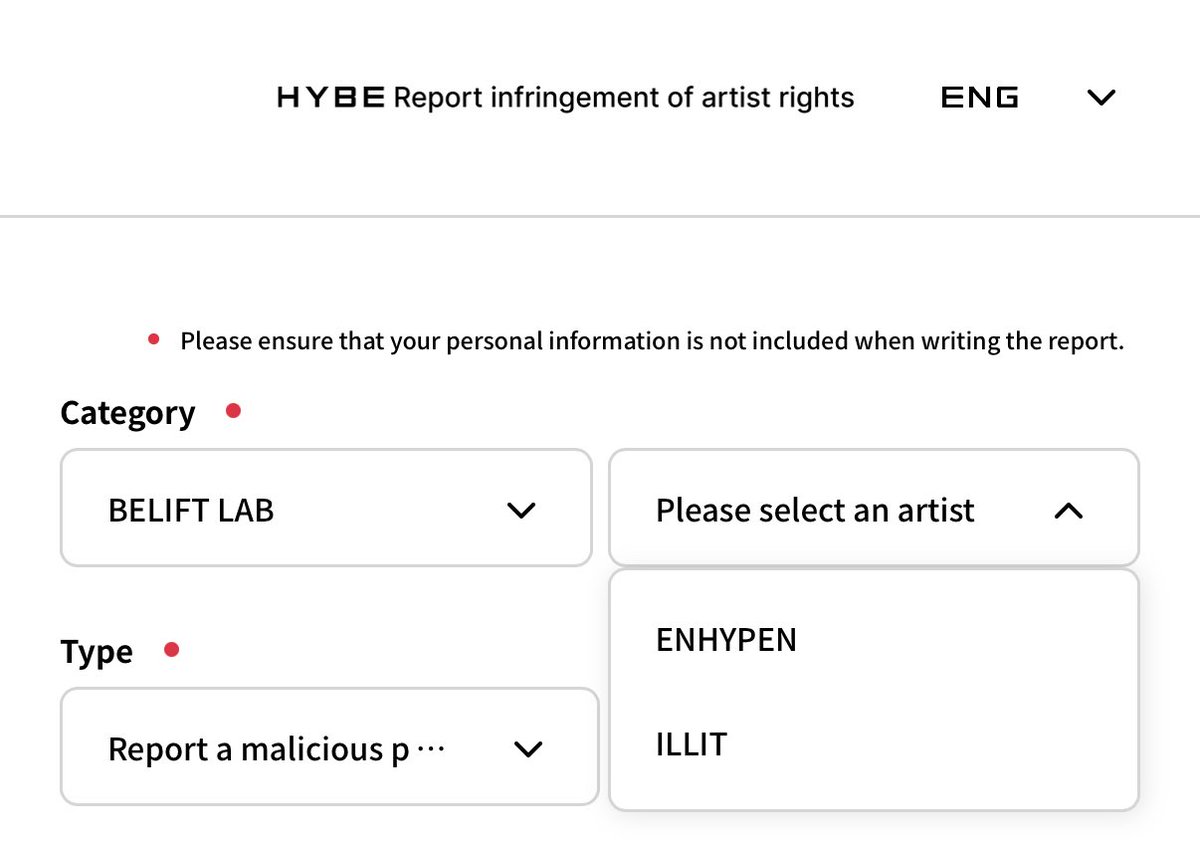Click the personal information notice text
1200x843 pixels.
coord(652,341)
